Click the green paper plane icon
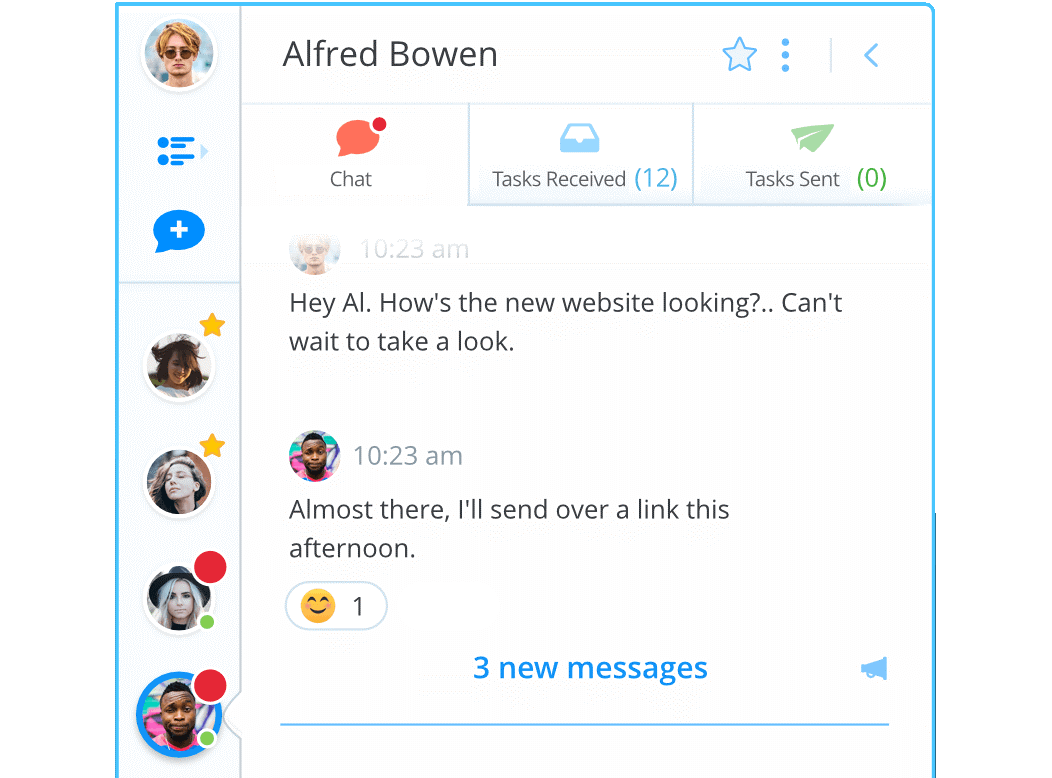Viewport: 1052px width, 778px height. 812,137
